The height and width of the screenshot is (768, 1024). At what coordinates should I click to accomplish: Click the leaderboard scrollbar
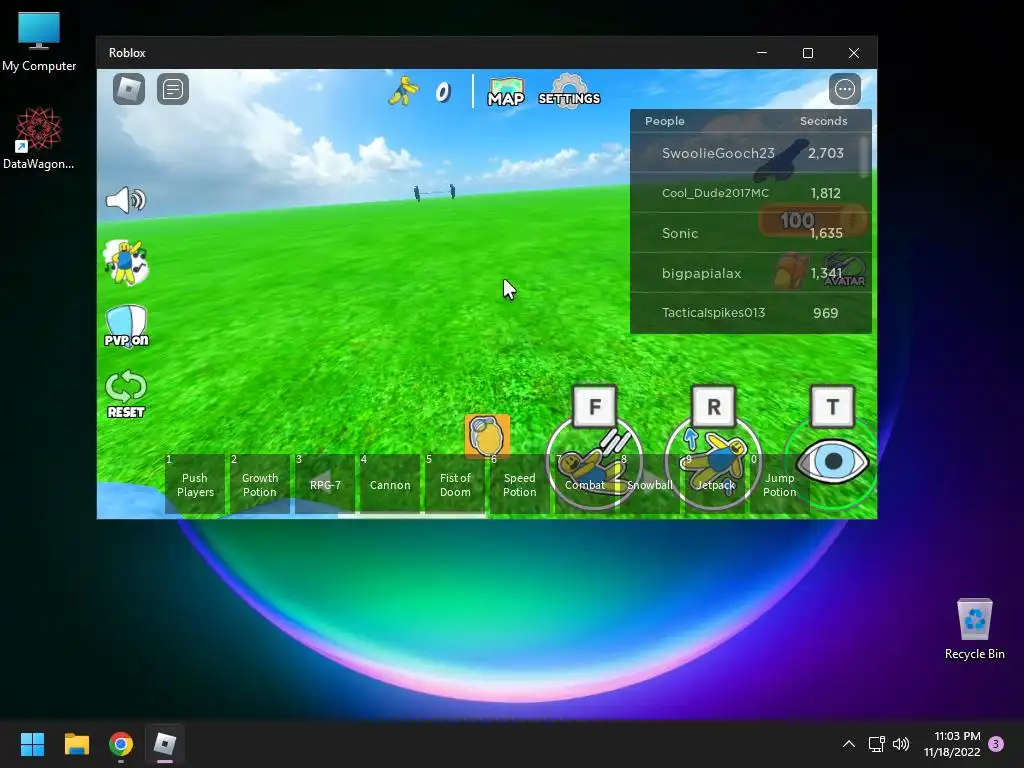coord(865,157)
